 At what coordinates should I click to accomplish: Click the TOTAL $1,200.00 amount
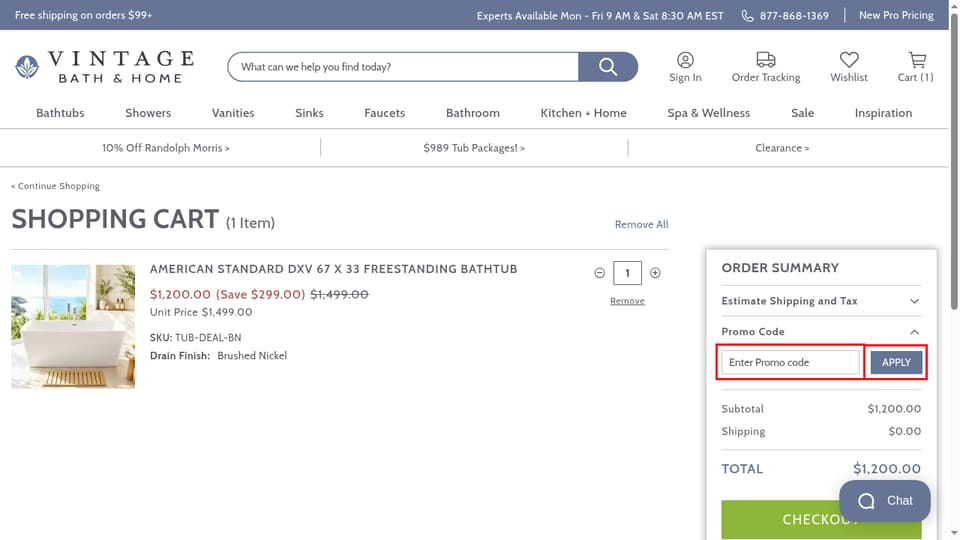tap(887, 468)
